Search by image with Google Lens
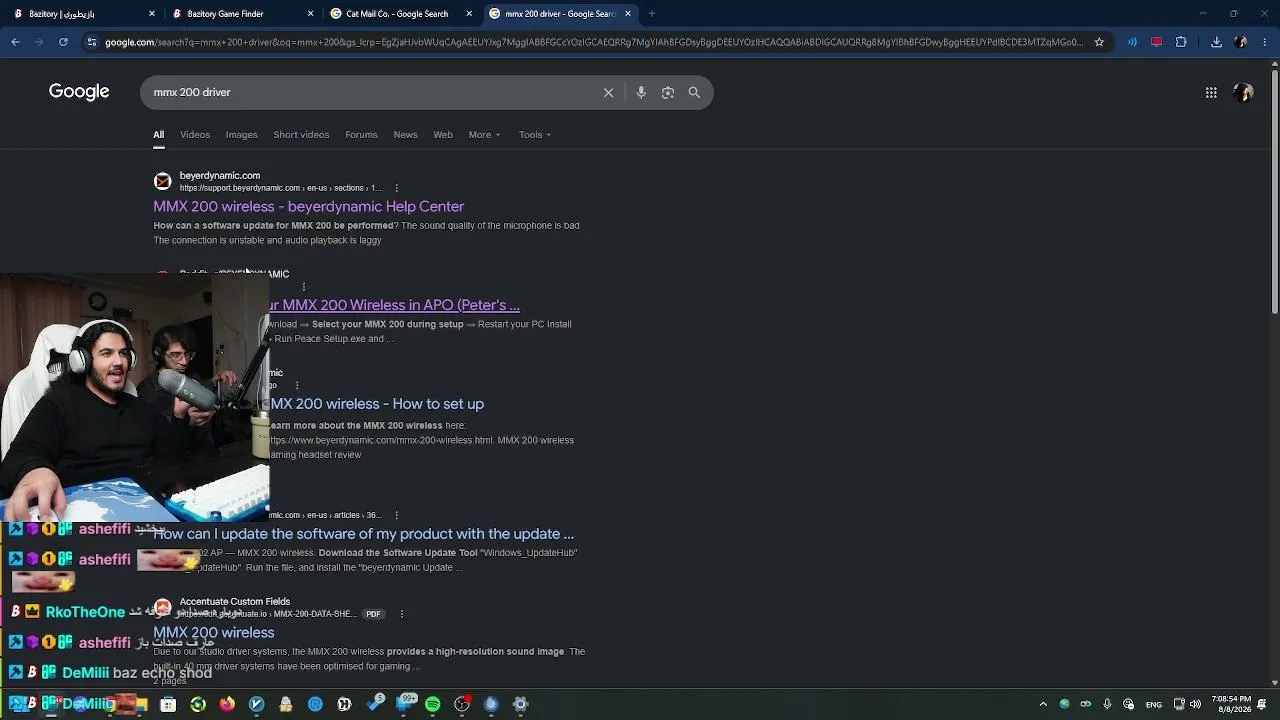The height and width of the screenshot is (720, 1280). (x=668, y=92)
